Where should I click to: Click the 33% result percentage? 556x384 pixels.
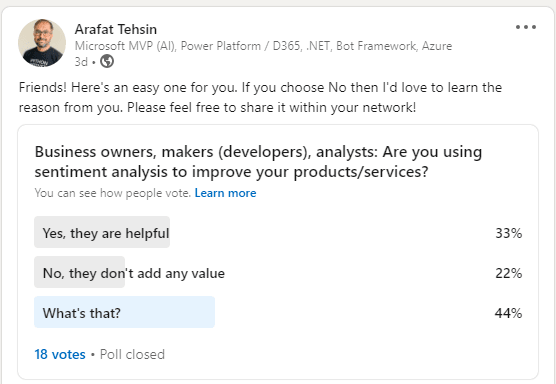coord(508,233)
